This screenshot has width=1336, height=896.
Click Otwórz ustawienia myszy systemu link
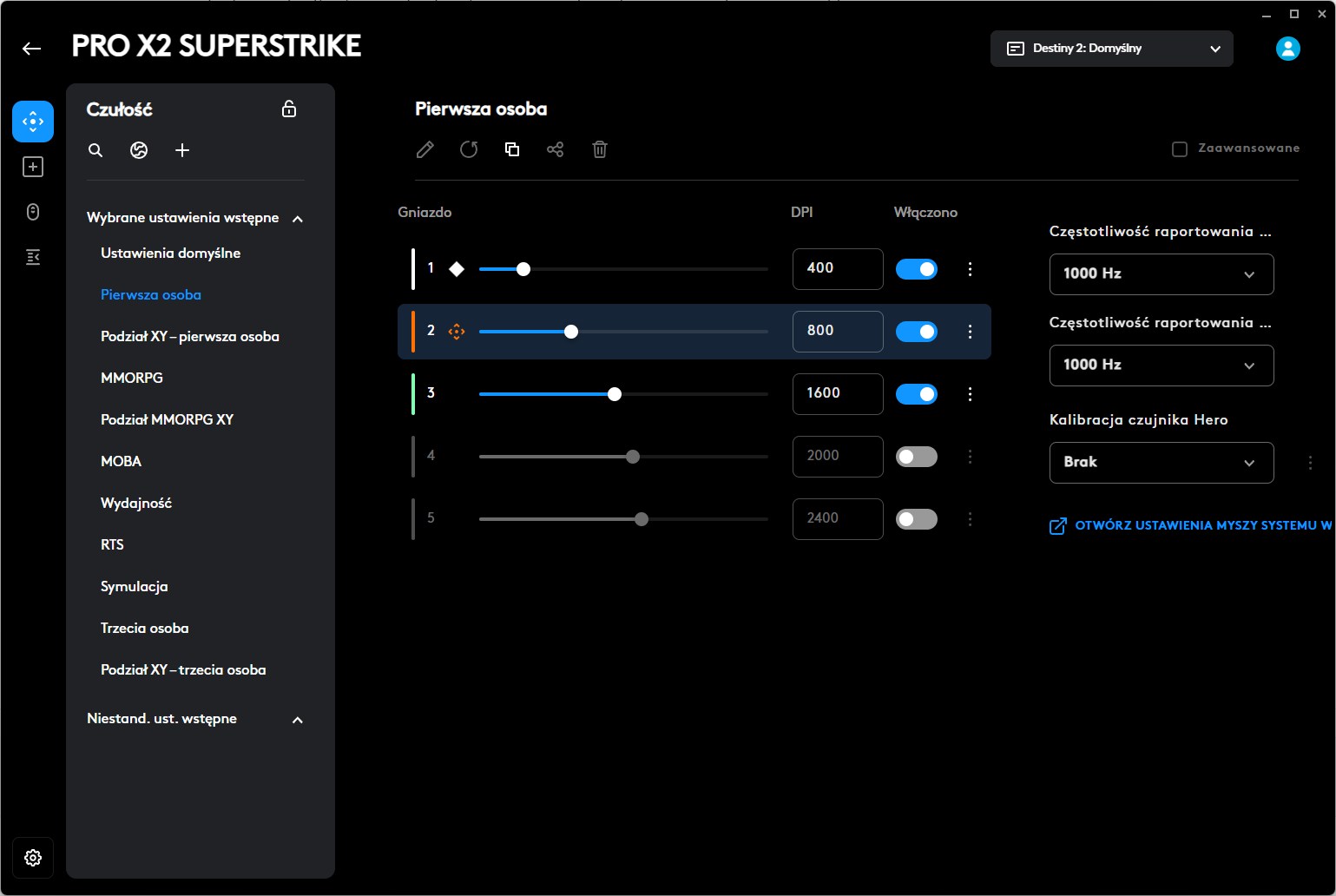coord(1194,525)
